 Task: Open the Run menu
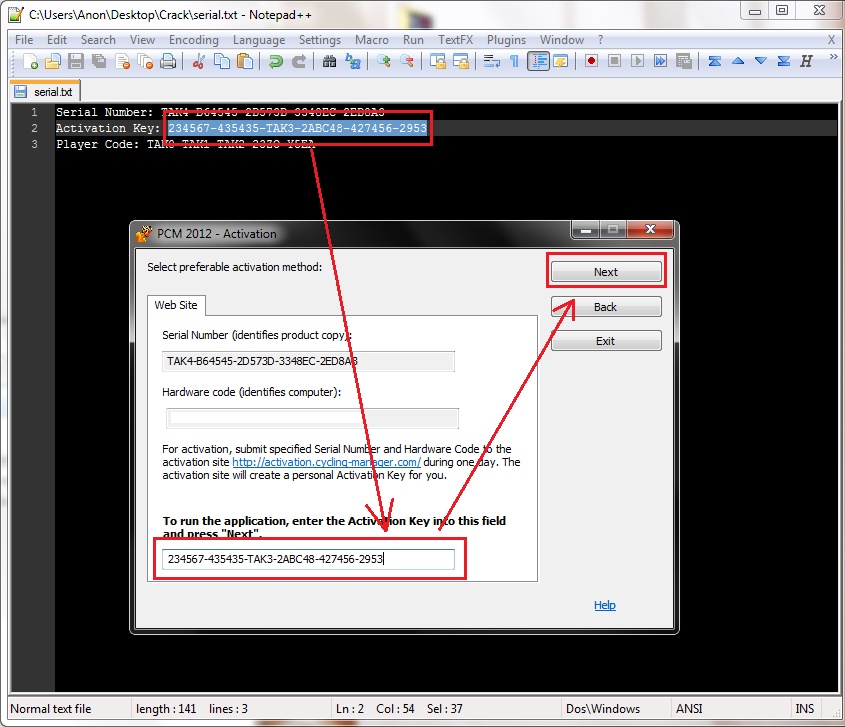click(413, 40)
